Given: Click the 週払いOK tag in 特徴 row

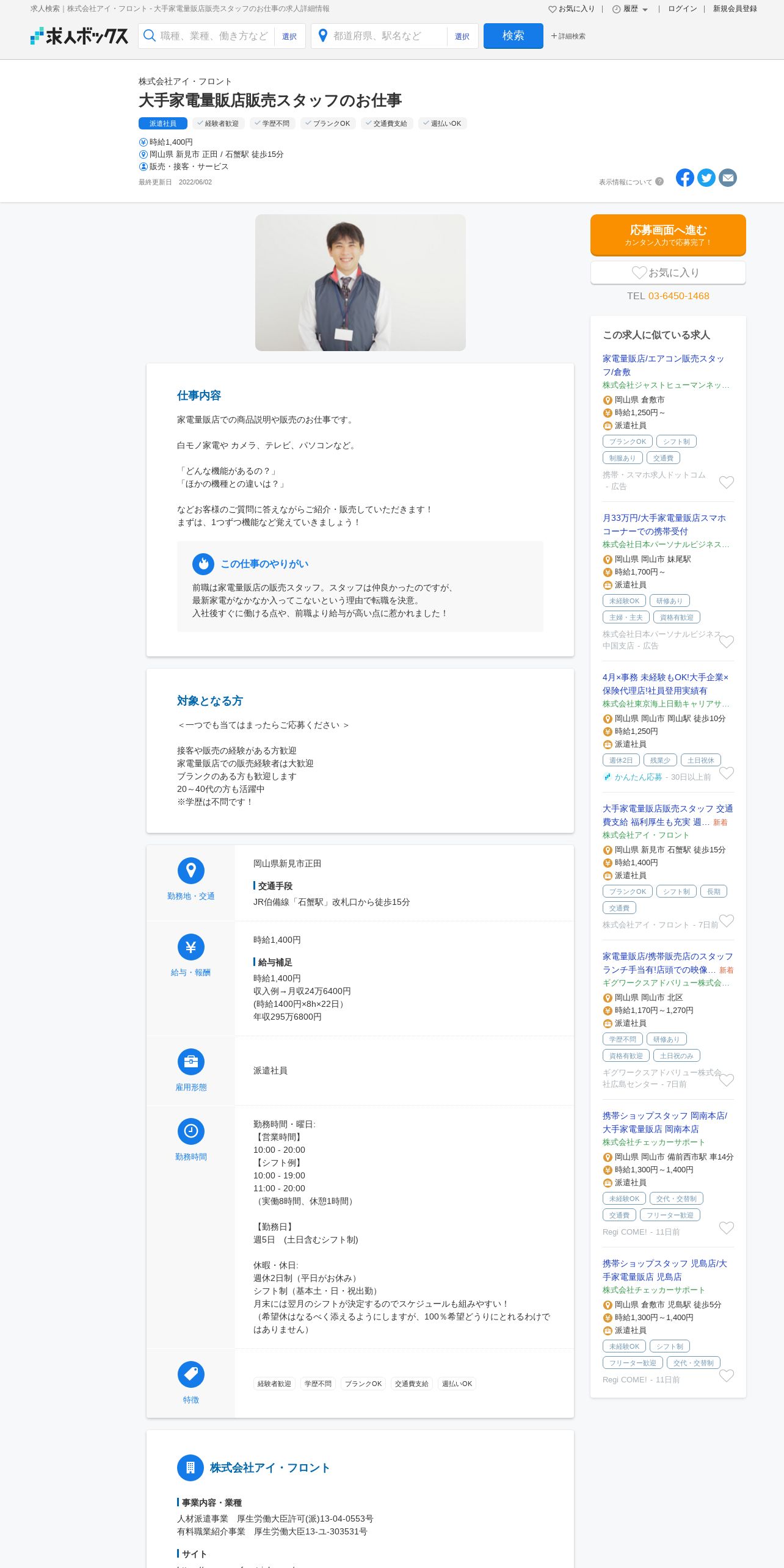Looking at the screenshot, I should (x=457, y=1384).
